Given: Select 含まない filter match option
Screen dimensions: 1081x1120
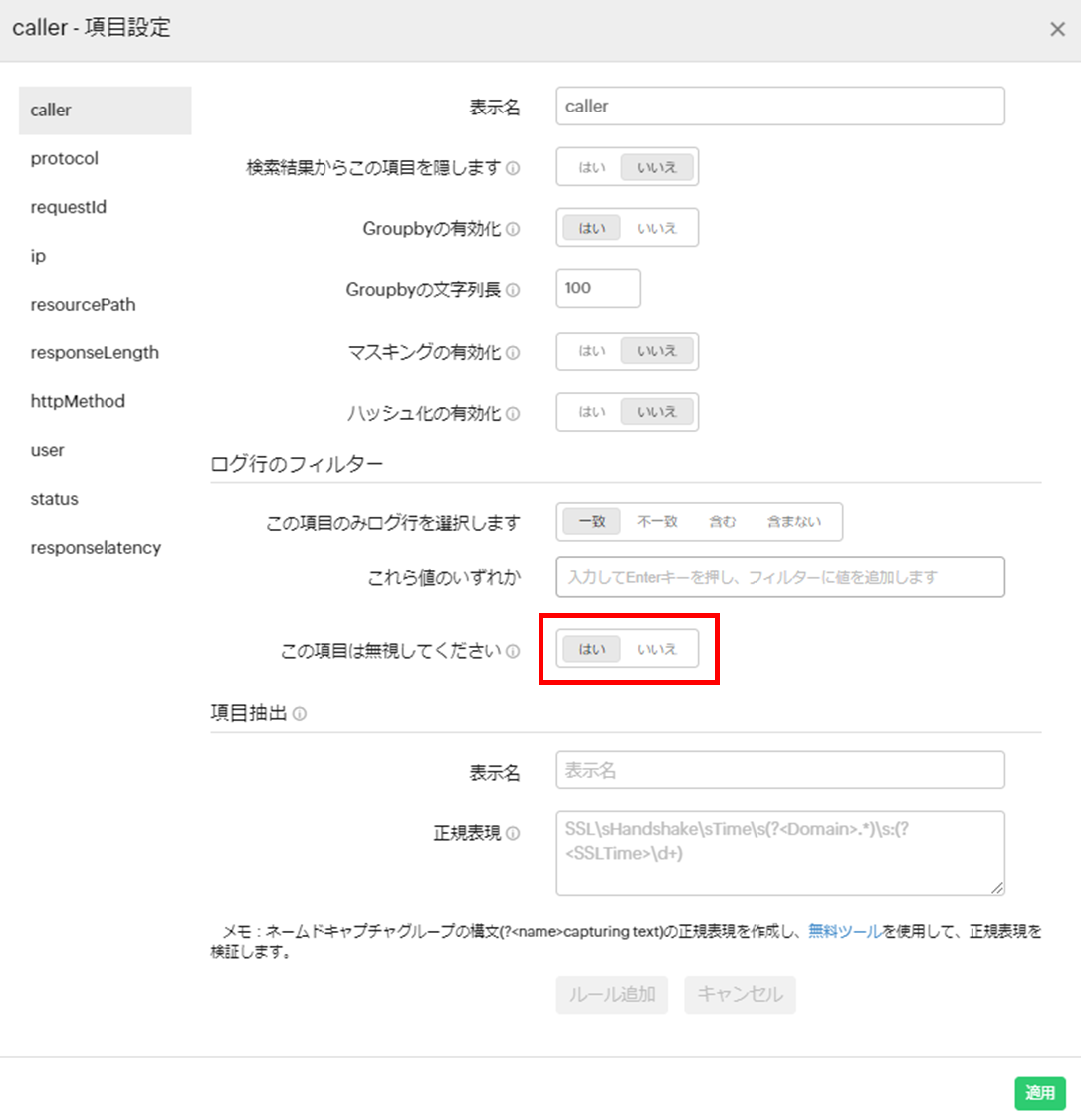Looking at the screenshot, I should pyautogui.click(x=794, y=521).
